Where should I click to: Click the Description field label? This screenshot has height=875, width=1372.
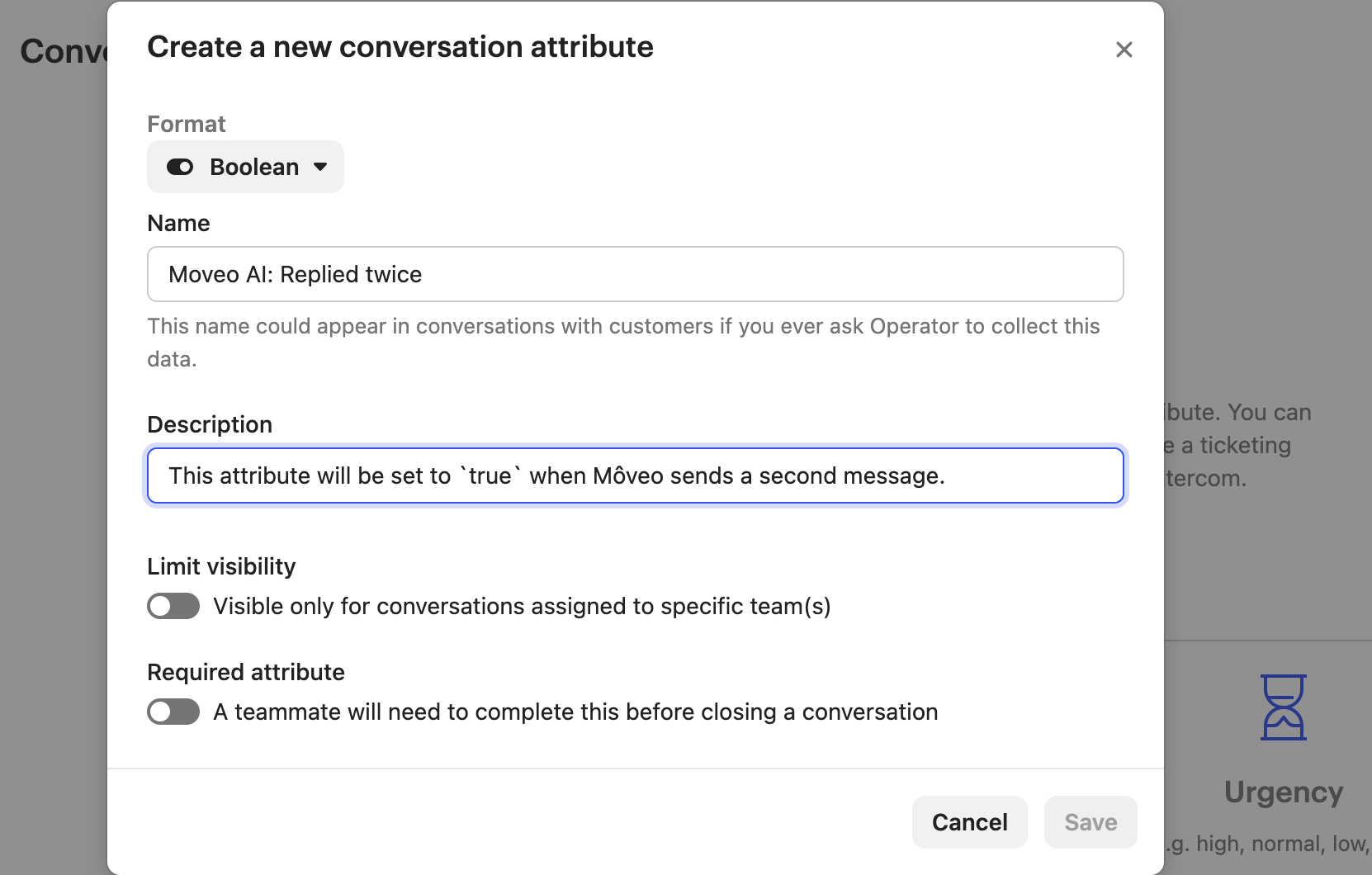[x=210, y=424]
